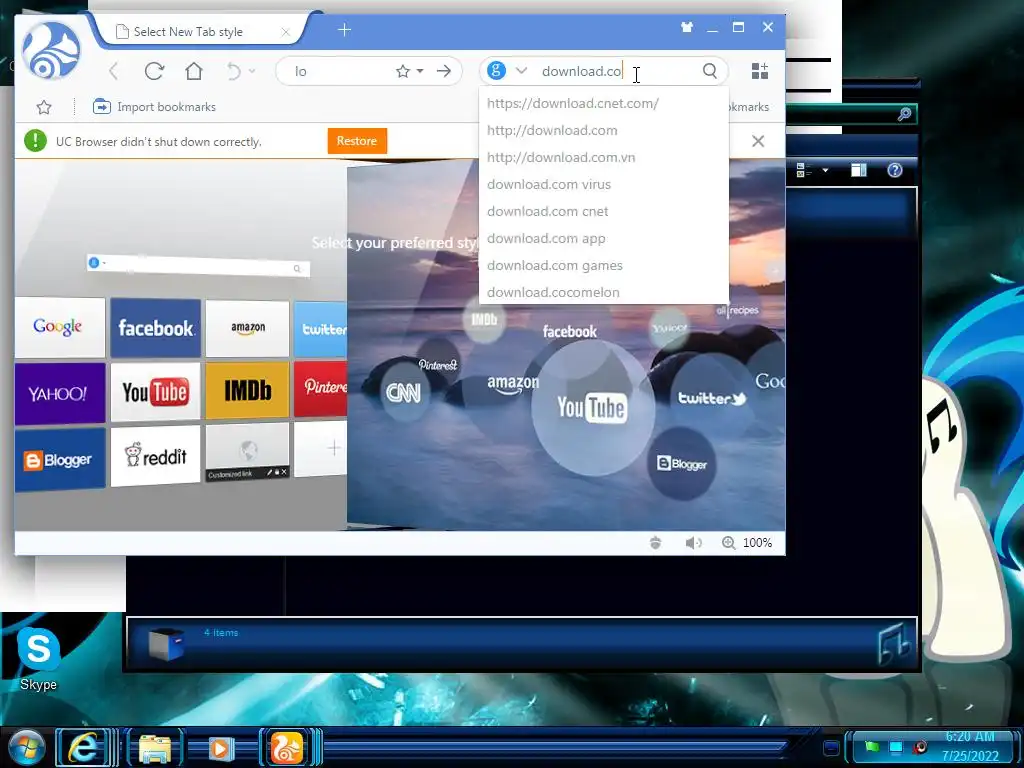The width and height of the screenshot is (1024, 768).
Task: Expand the undo closed tabs arrow
Action: [x=252, y=71]
